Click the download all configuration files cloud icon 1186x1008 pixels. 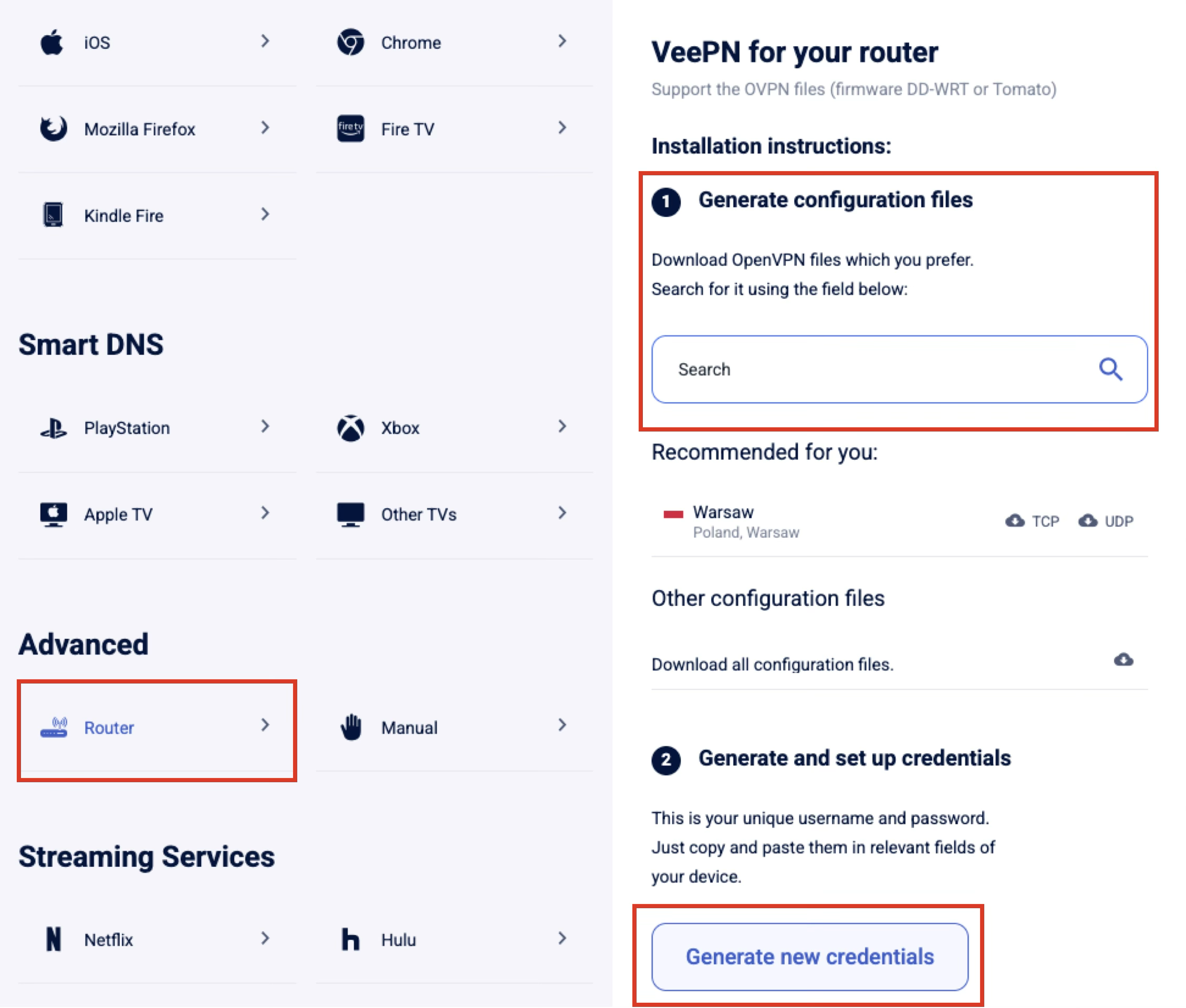[1123, 660]
